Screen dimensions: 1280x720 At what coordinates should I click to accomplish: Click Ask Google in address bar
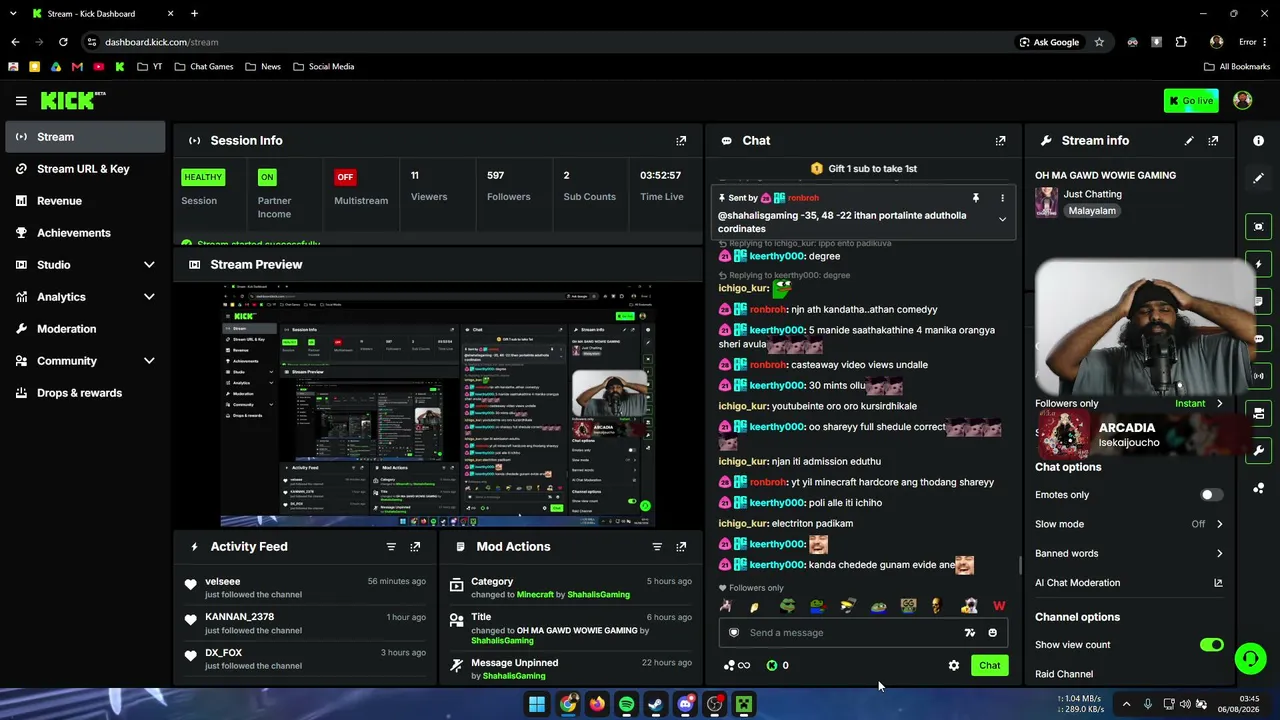click(x=1049, y=42)
